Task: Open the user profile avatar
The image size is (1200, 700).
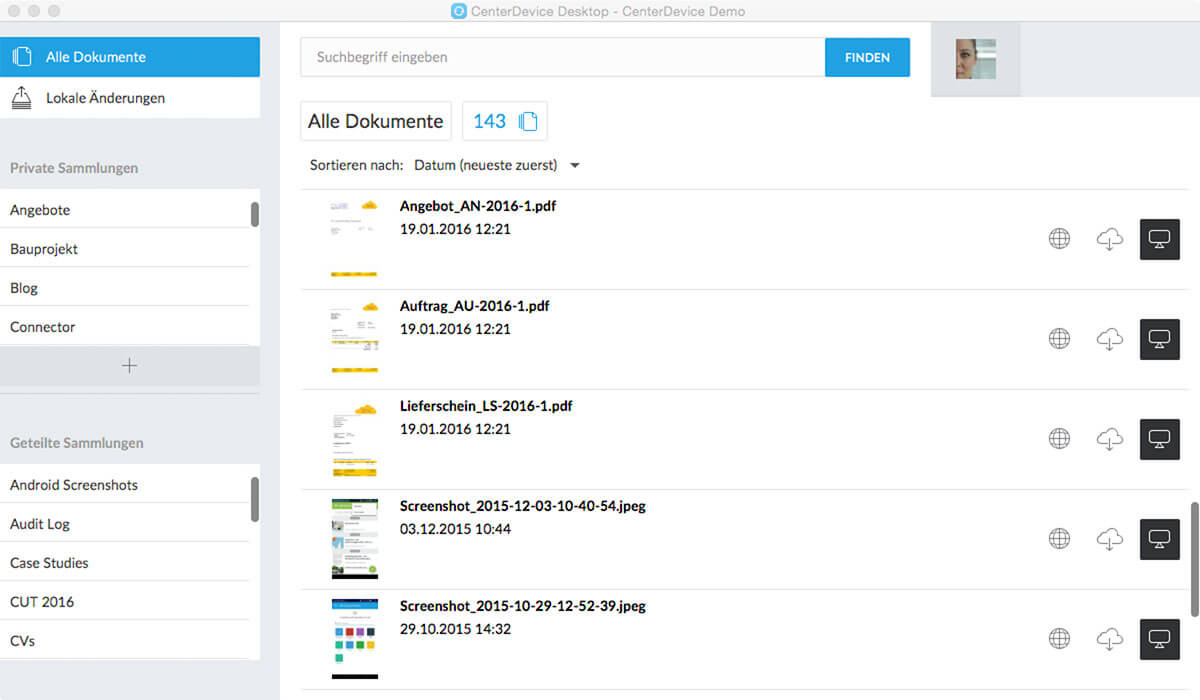Action: 975,59
